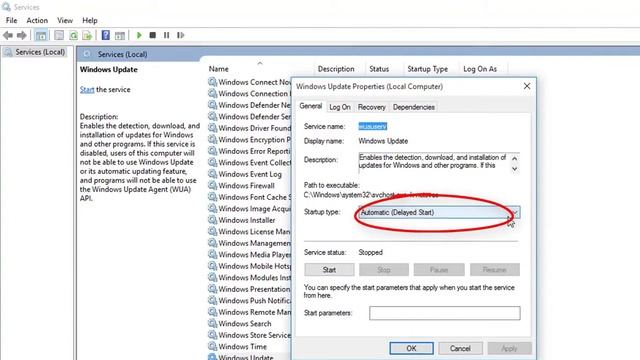Screen dimensions: 640x360
Task: Click the 'Start' the service link
Action: [x=87, y=89]
